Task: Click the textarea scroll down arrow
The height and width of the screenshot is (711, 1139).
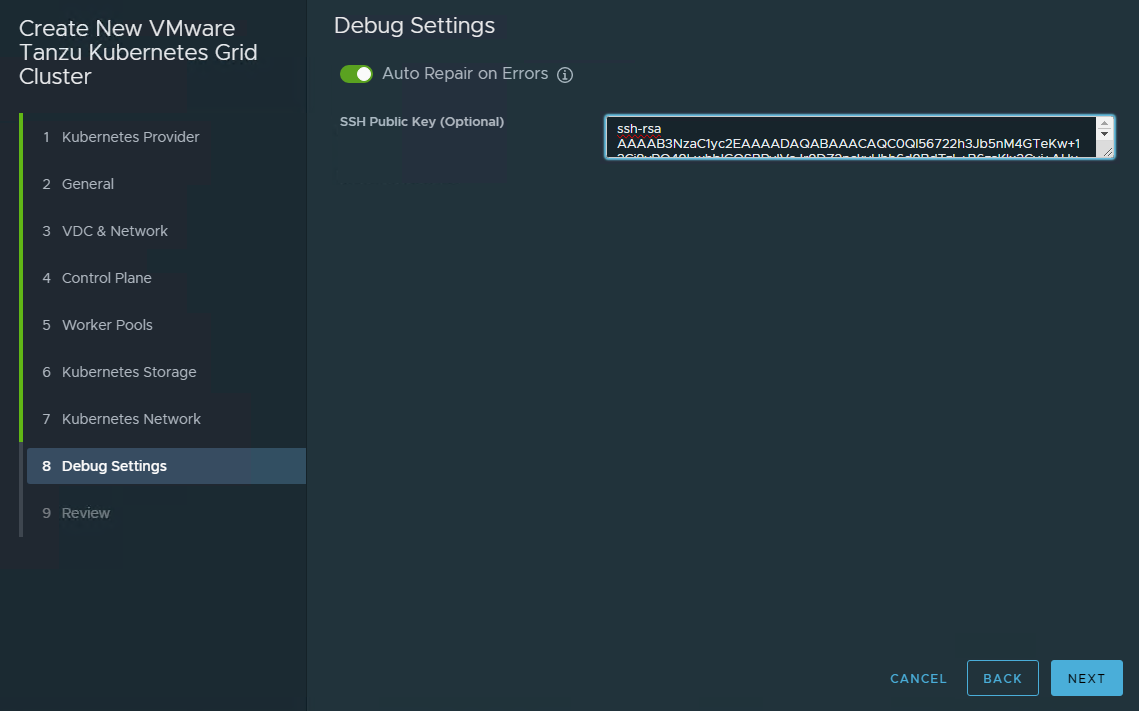Action: [1104, 134]
